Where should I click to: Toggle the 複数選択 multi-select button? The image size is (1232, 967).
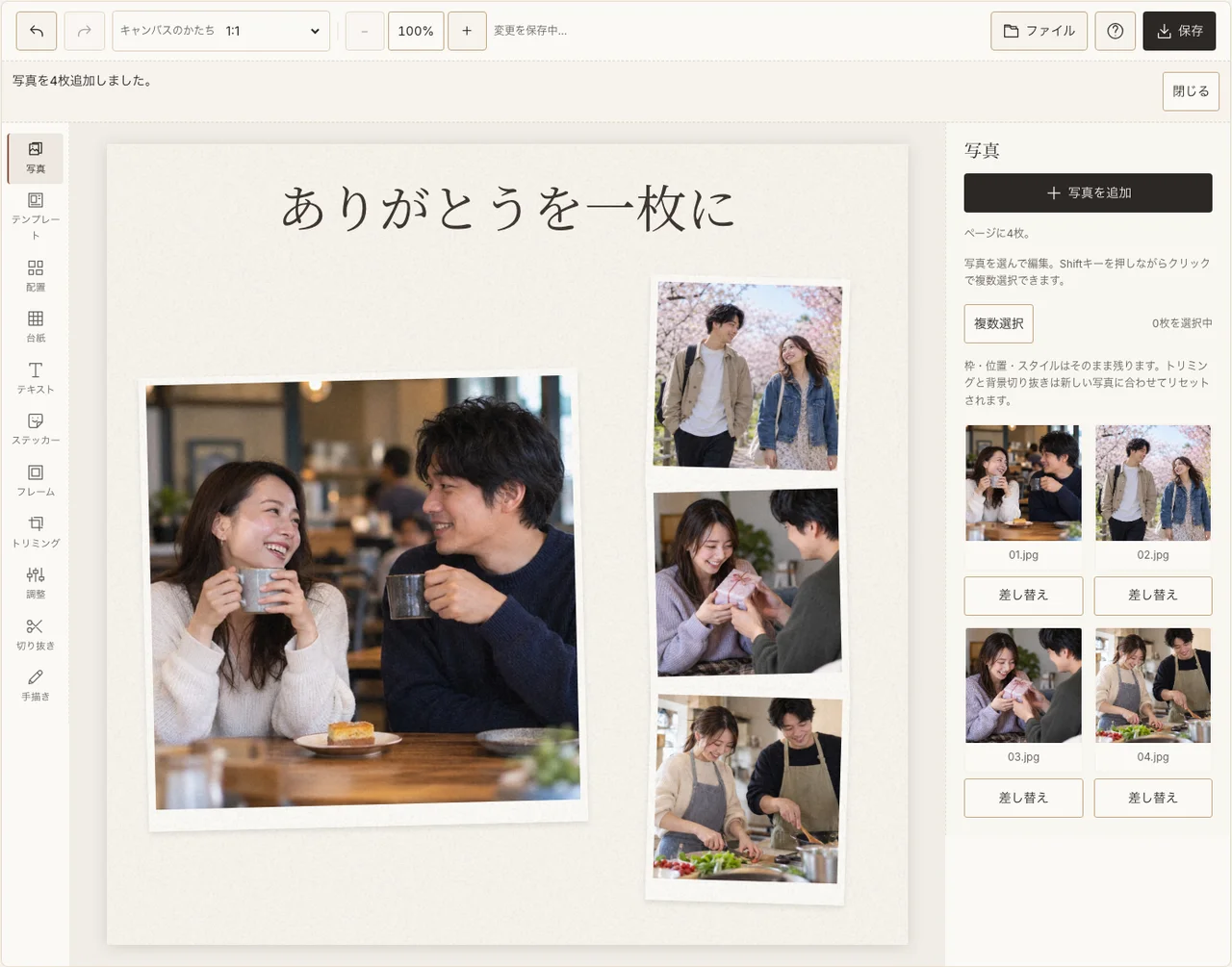[x=998, y=323]
